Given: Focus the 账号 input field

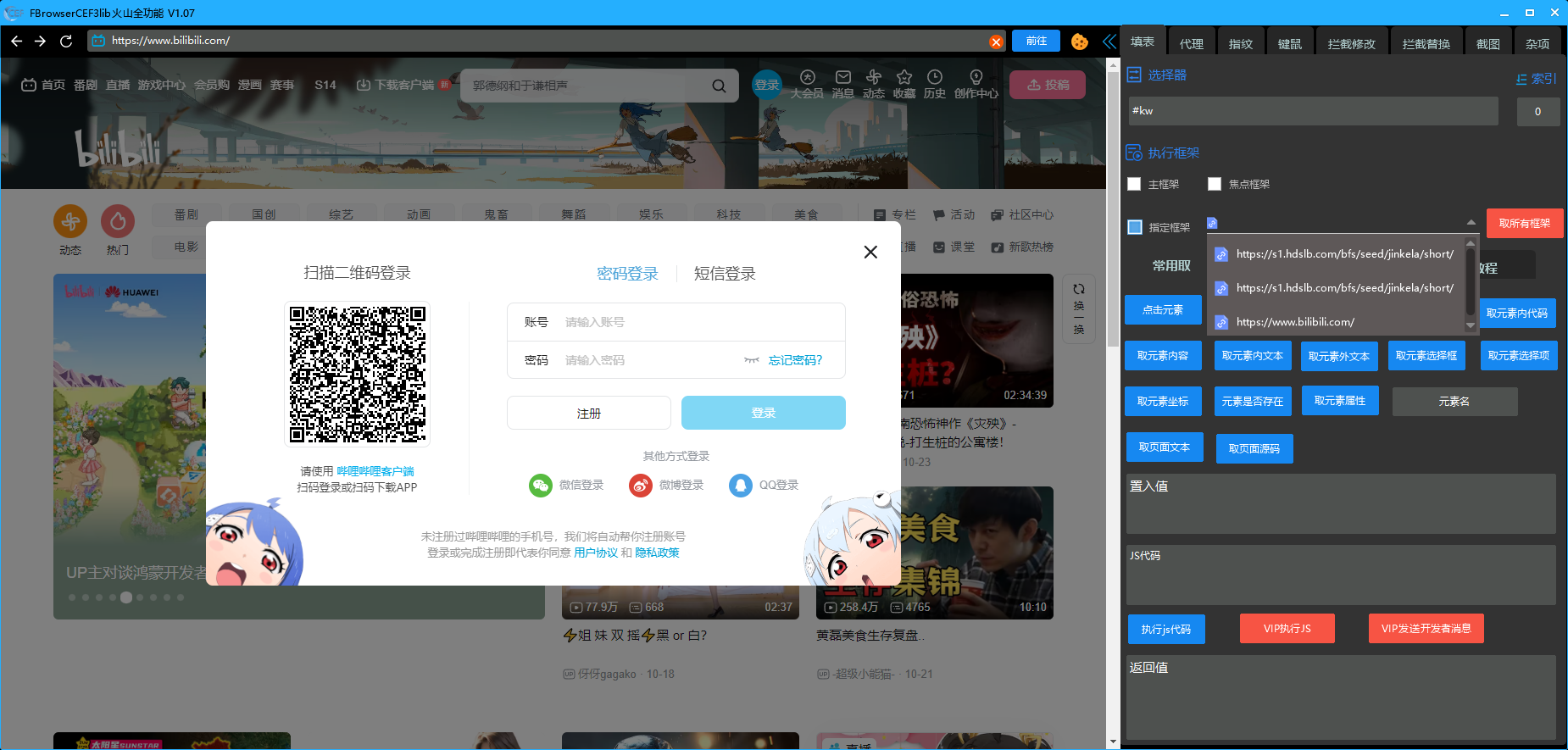Looking at the screenshot, I should pos(676,322).
